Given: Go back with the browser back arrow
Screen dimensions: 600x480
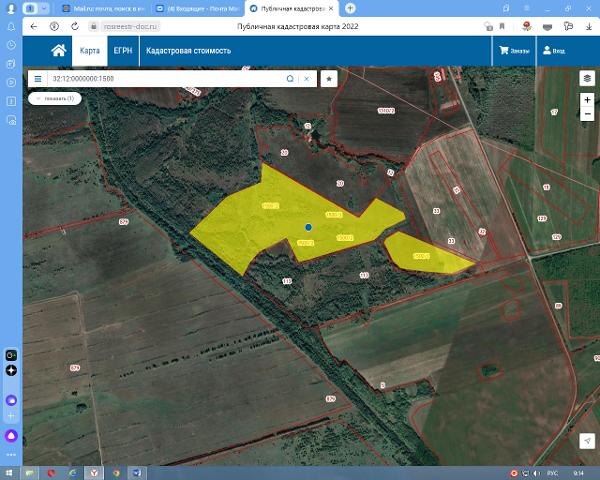Looking at the screenshot, I should (x=34, y=26).
